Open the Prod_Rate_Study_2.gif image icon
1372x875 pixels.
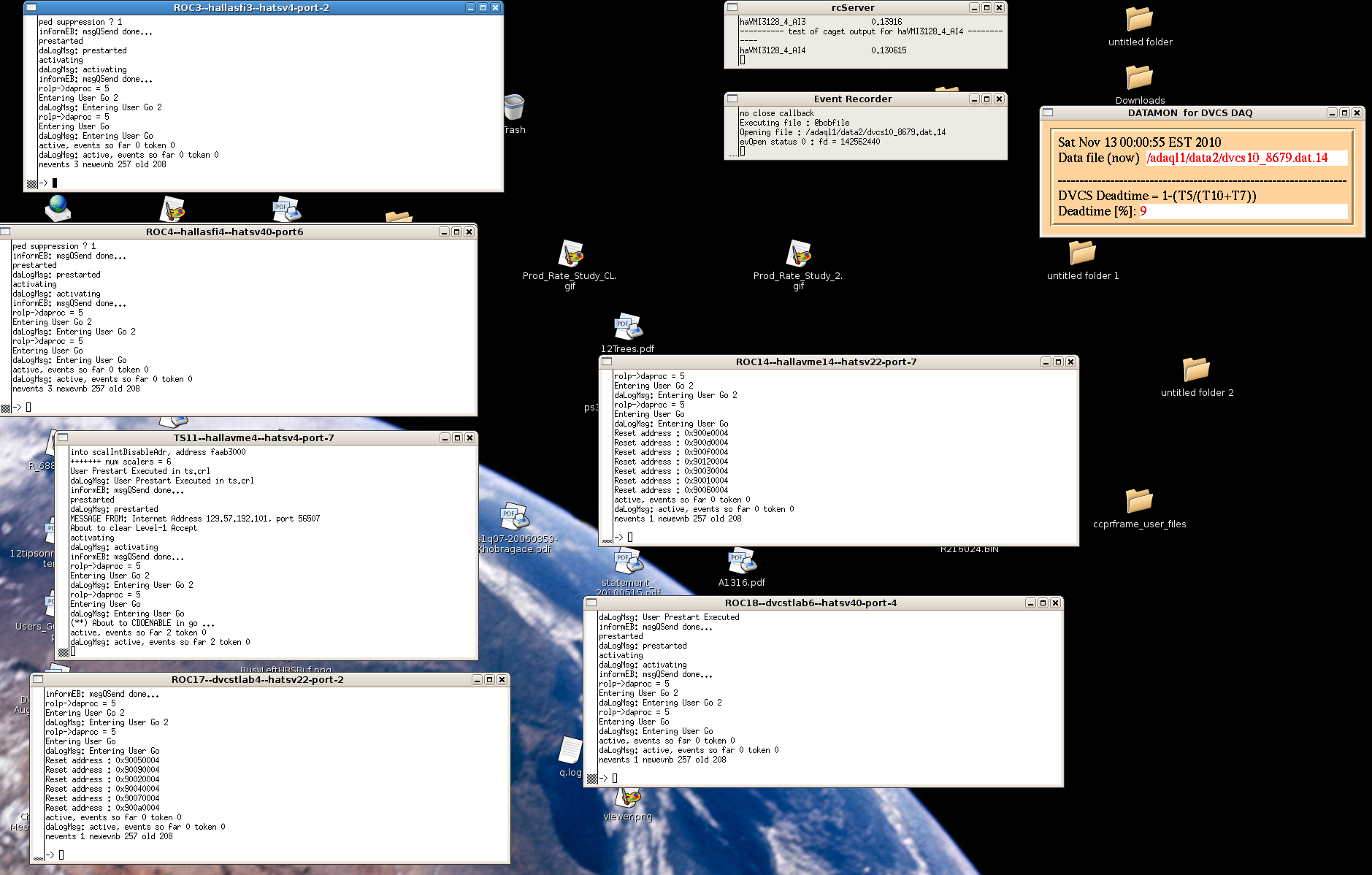799,253
